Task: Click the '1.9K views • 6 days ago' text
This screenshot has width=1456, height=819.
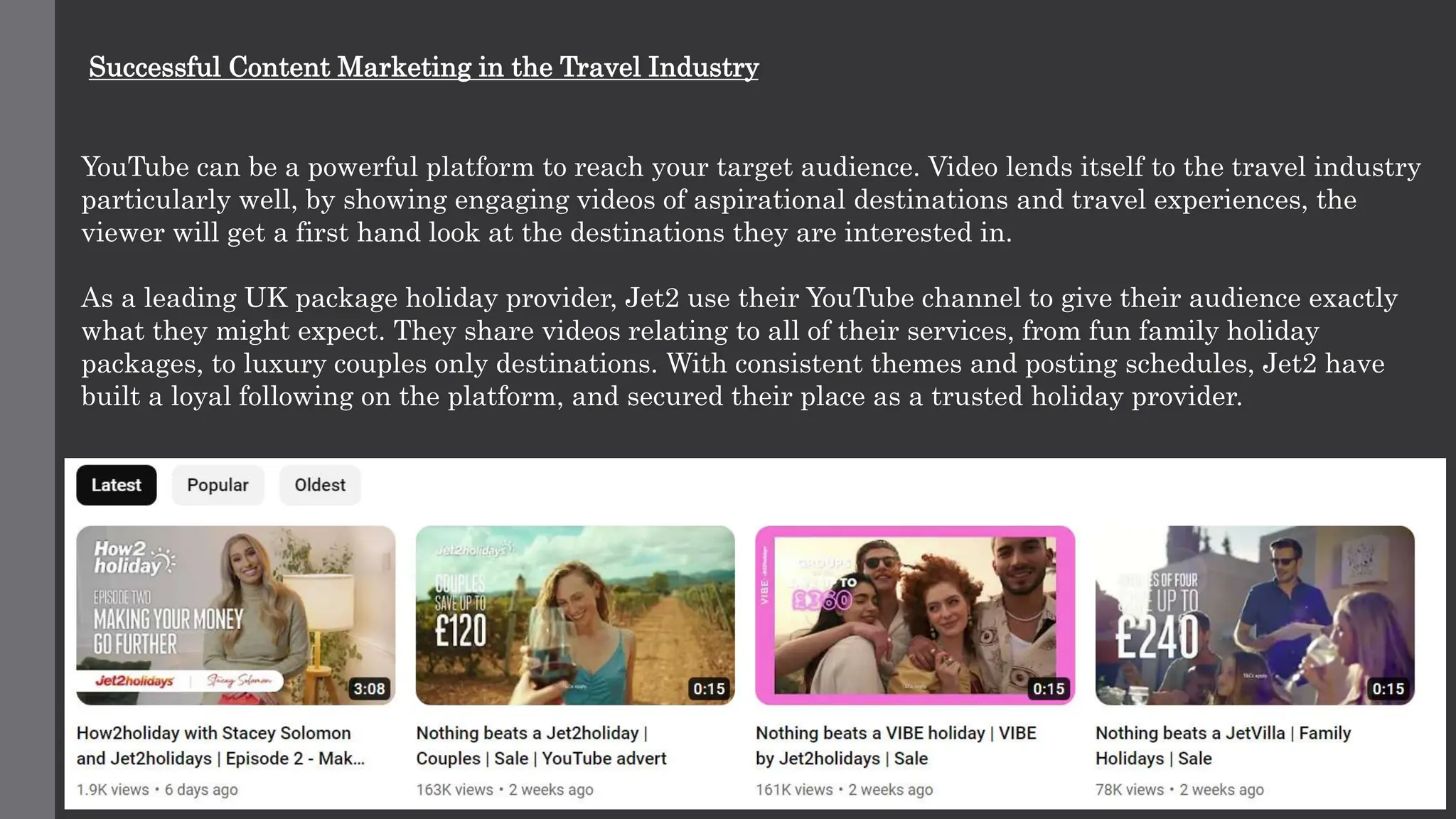Action: [157, 790]
